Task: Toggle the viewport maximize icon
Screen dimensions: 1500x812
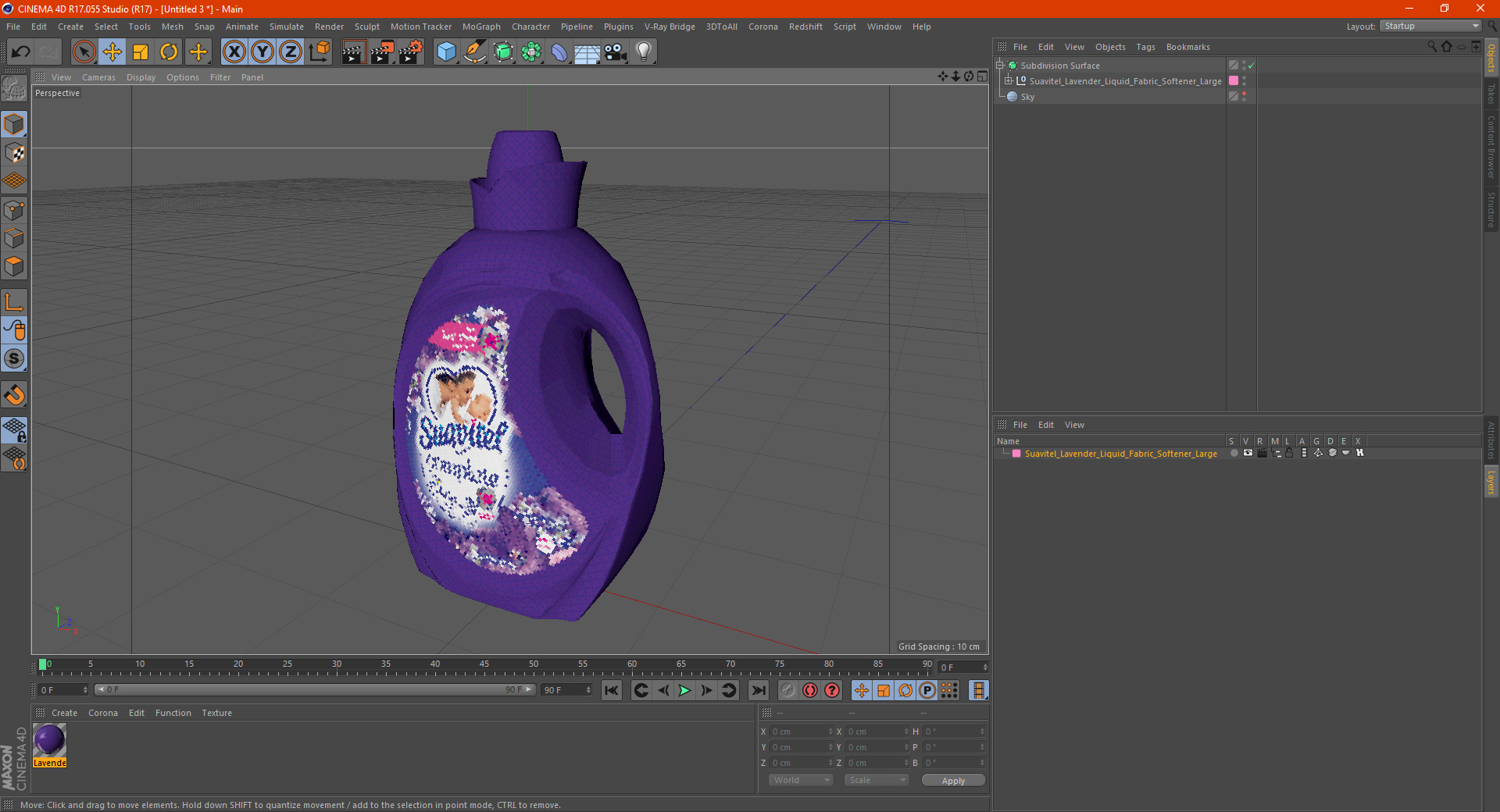Action: pyautogui.click(x=982, y=77)
